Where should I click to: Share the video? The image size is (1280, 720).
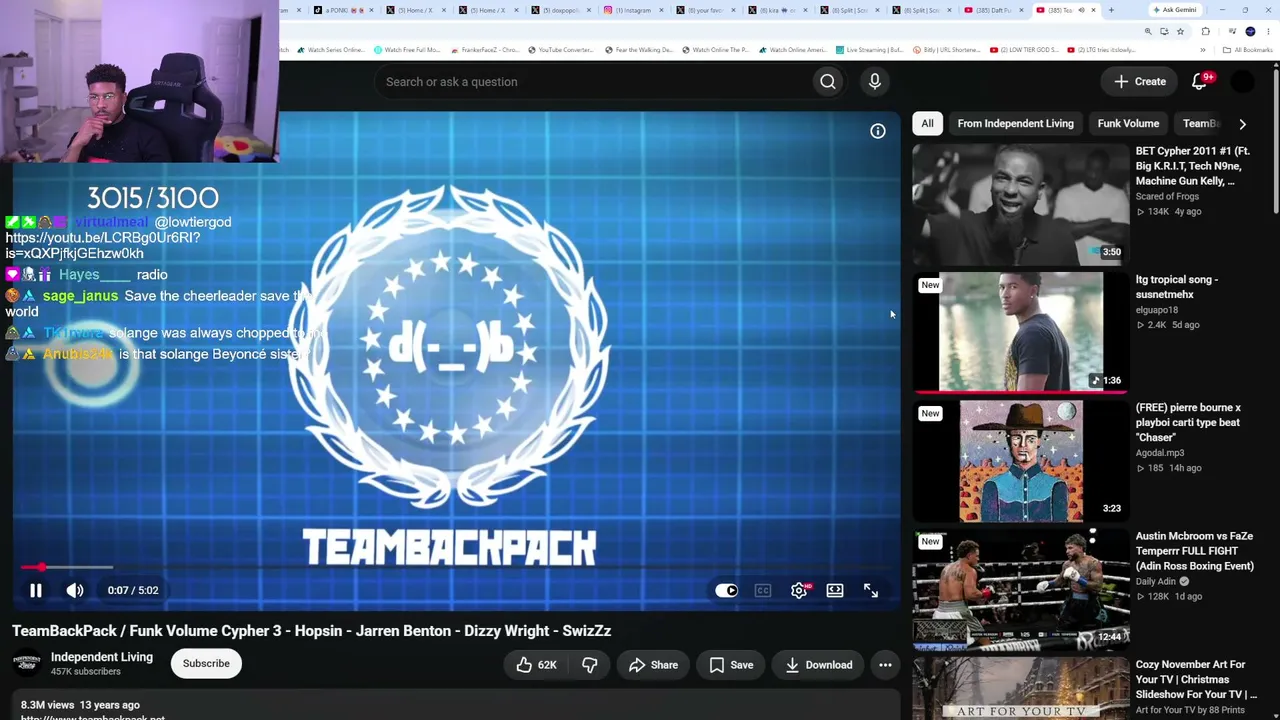pos(653,665)
